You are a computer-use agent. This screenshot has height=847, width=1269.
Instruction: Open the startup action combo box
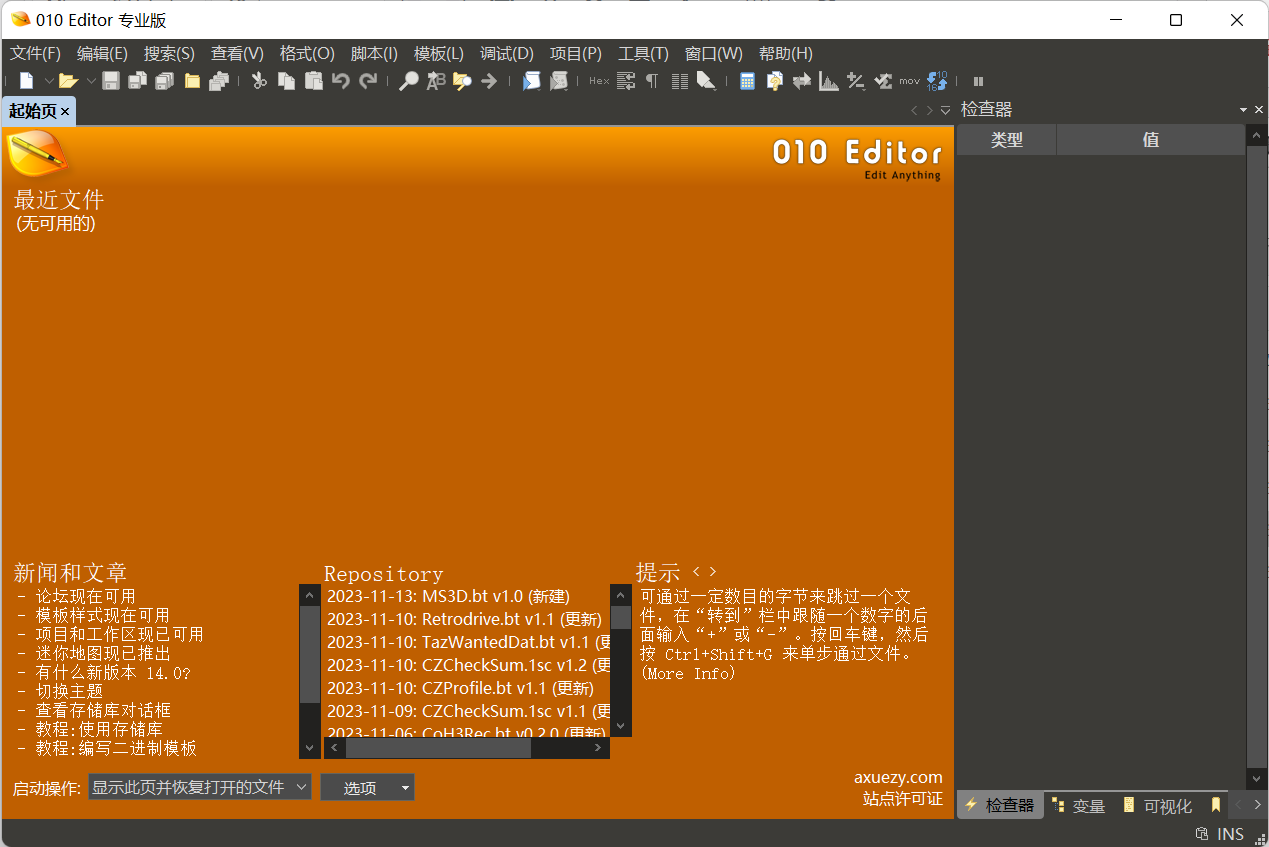click(x=200, y=787)
